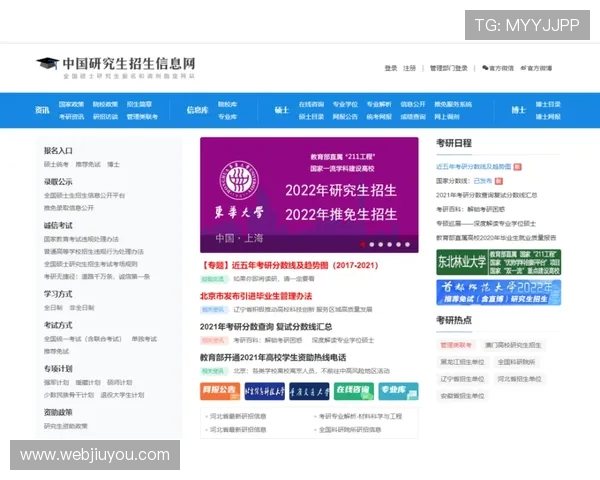The height and width of the screenshot is (480, 600).
Task: Click the 全国科研院所 hot tag
Action: [516, 362]
